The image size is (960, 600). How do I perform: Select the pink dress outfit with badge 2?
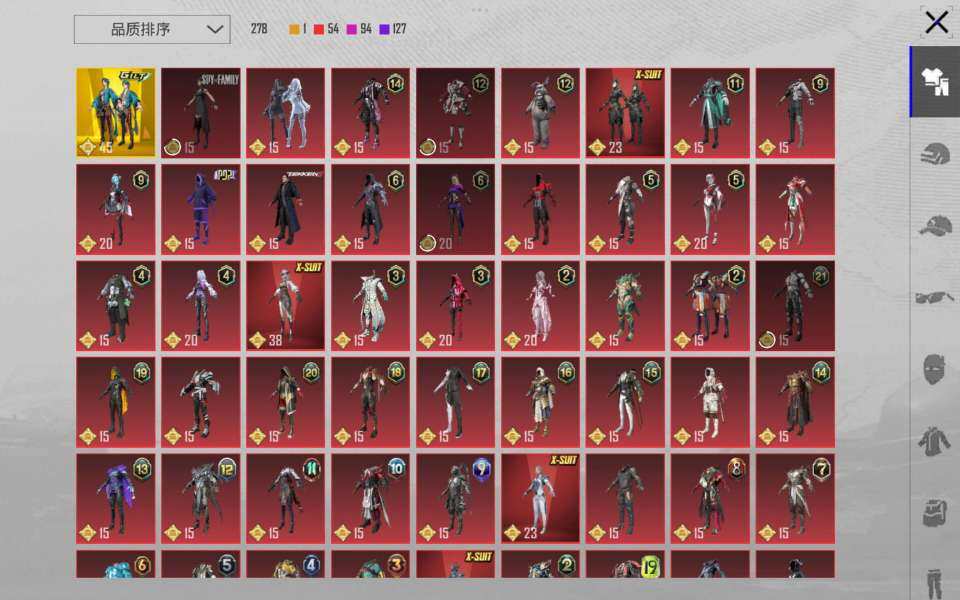coord(541,306)
